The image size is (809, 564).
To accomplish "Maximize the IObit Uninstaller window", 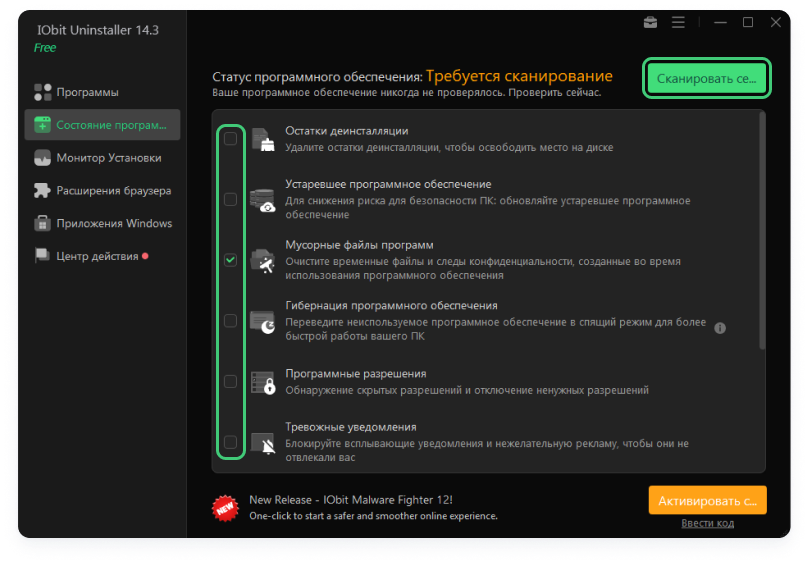I will (748, 22).
